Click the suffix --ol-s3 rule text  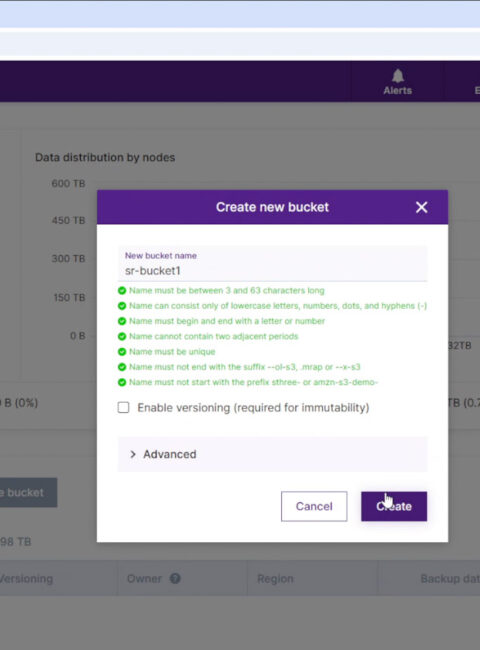pos(245,367)
